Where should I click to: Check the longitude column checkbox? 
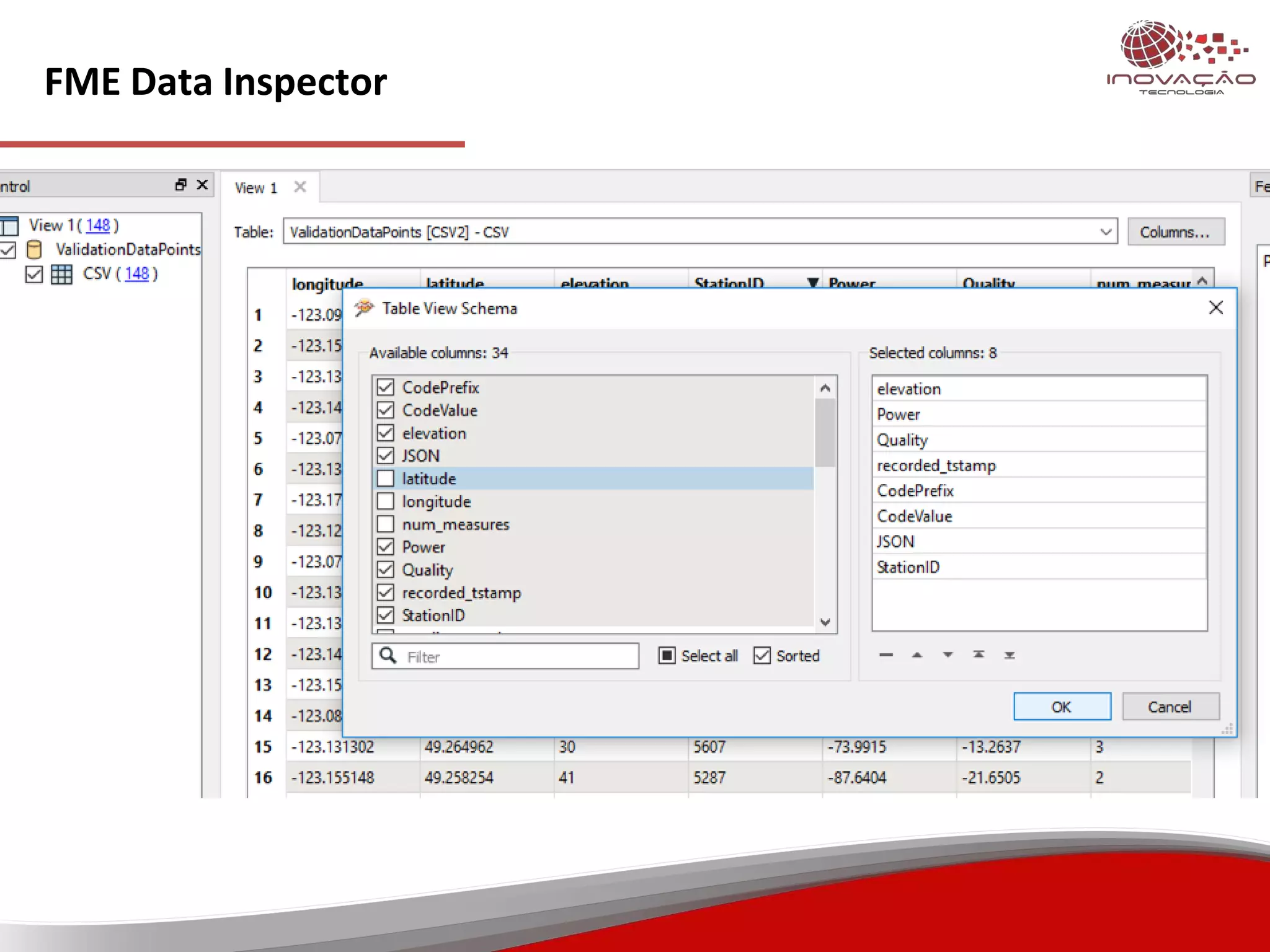click(x=386, y=501)
